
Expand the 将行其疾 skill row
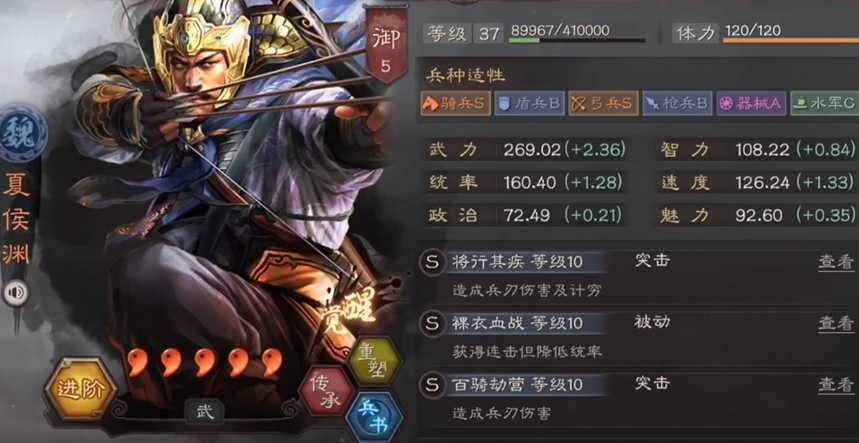(637, 275)
